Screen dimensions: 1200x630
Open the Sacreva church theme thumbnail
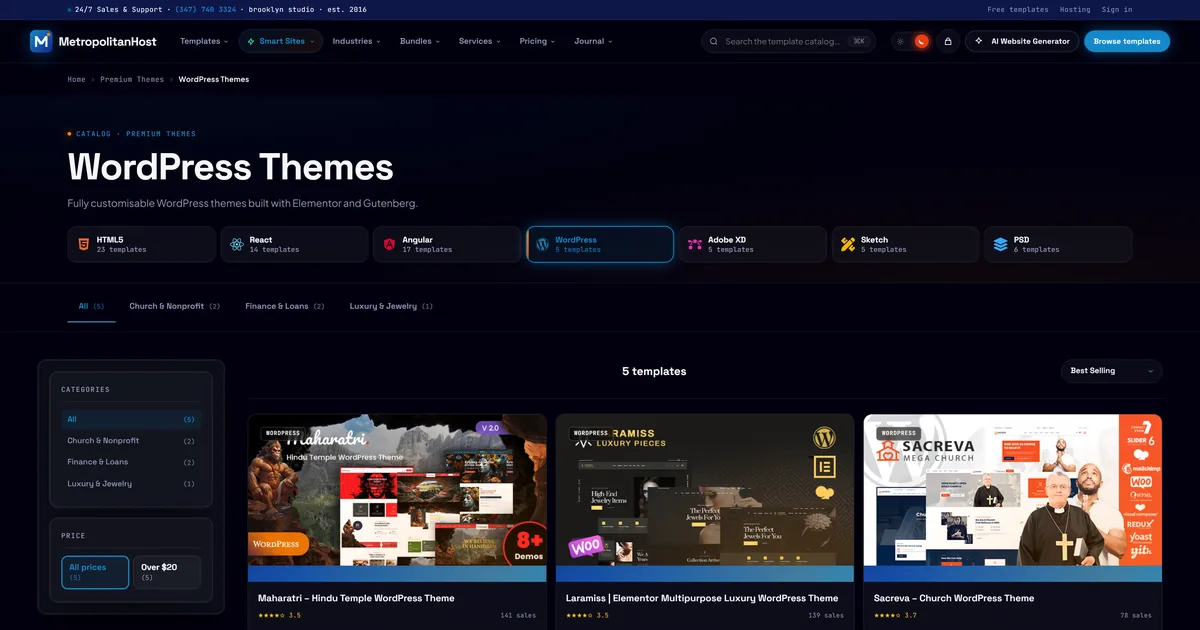pyautogui.click(x=1013, y=498)
